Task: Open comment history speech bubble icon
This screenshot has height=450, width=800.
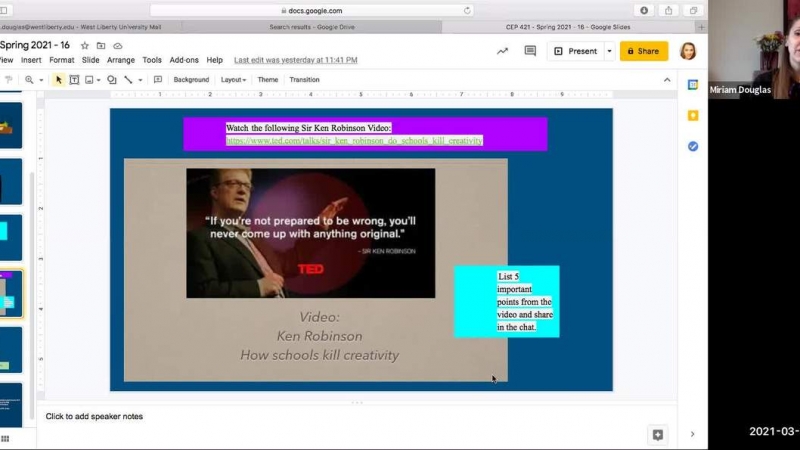Action: point(530,51)
